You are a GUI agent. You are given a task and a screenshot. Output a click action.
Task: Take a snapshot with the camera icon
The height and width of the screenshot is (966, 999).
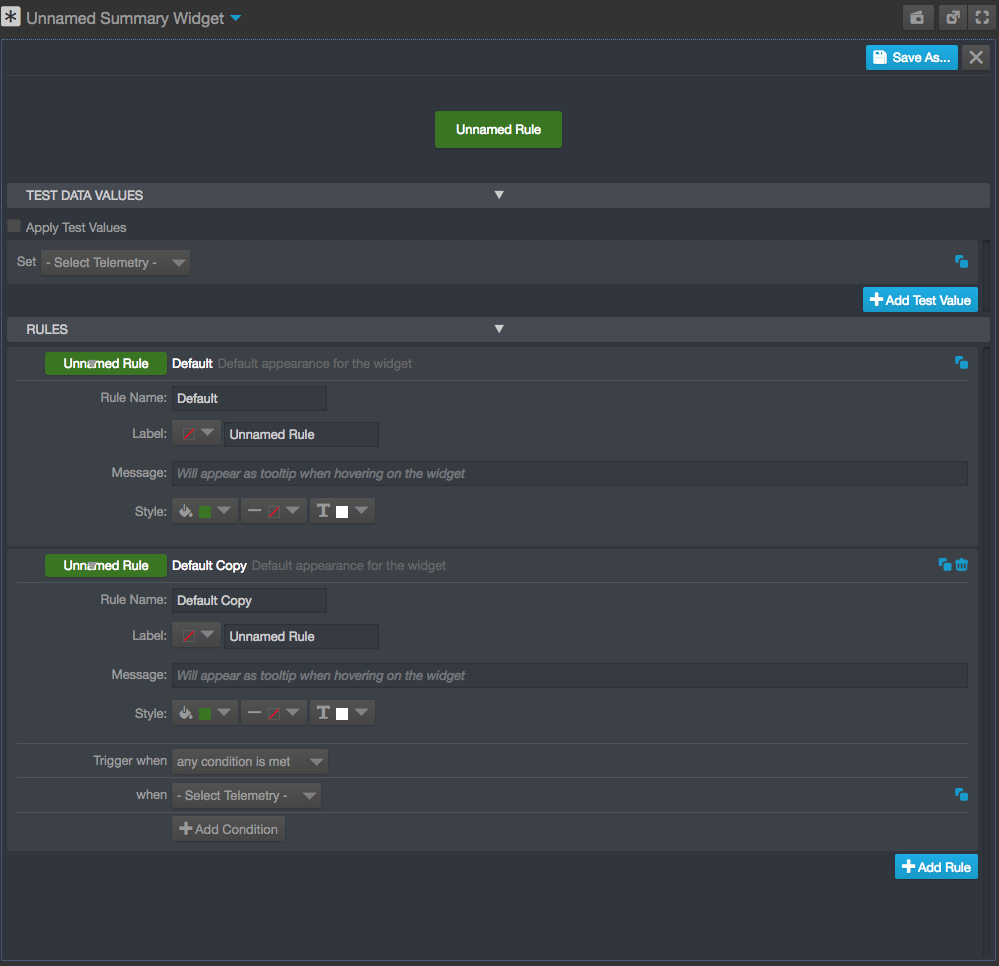click(917, 17)
